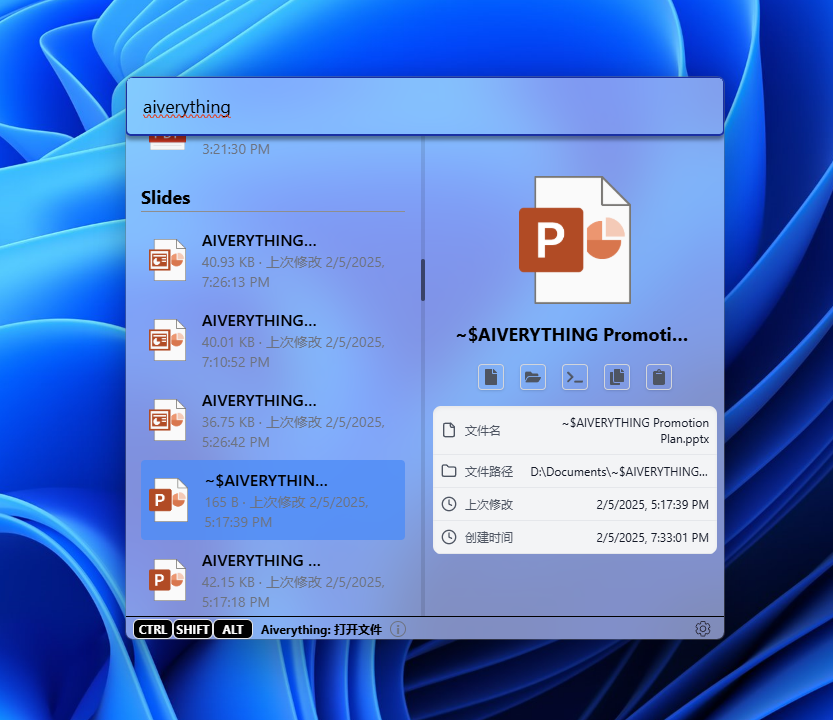The image size is (833, 720).
Task: Click the open in terminal icon
Action: pyautogui.click(x=575, y=377)
